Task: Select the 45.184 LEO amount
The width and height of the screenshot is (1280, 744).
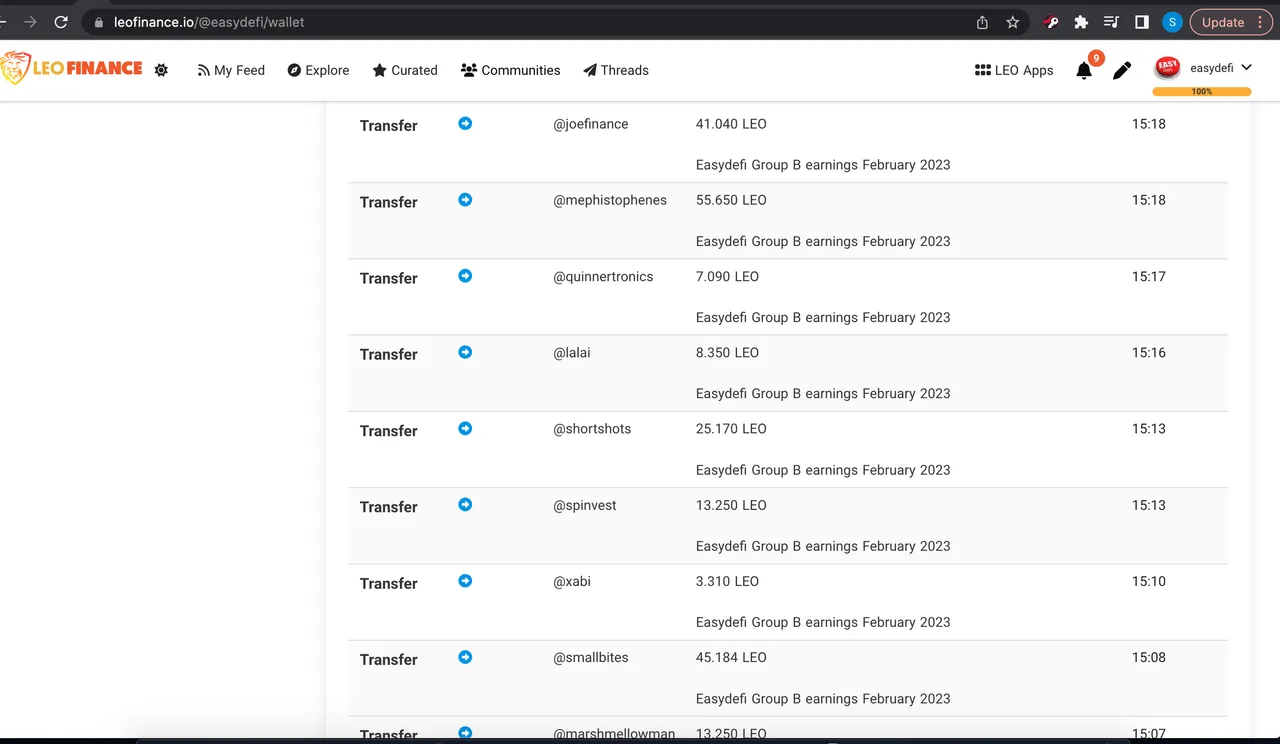Action: (731, 657)
